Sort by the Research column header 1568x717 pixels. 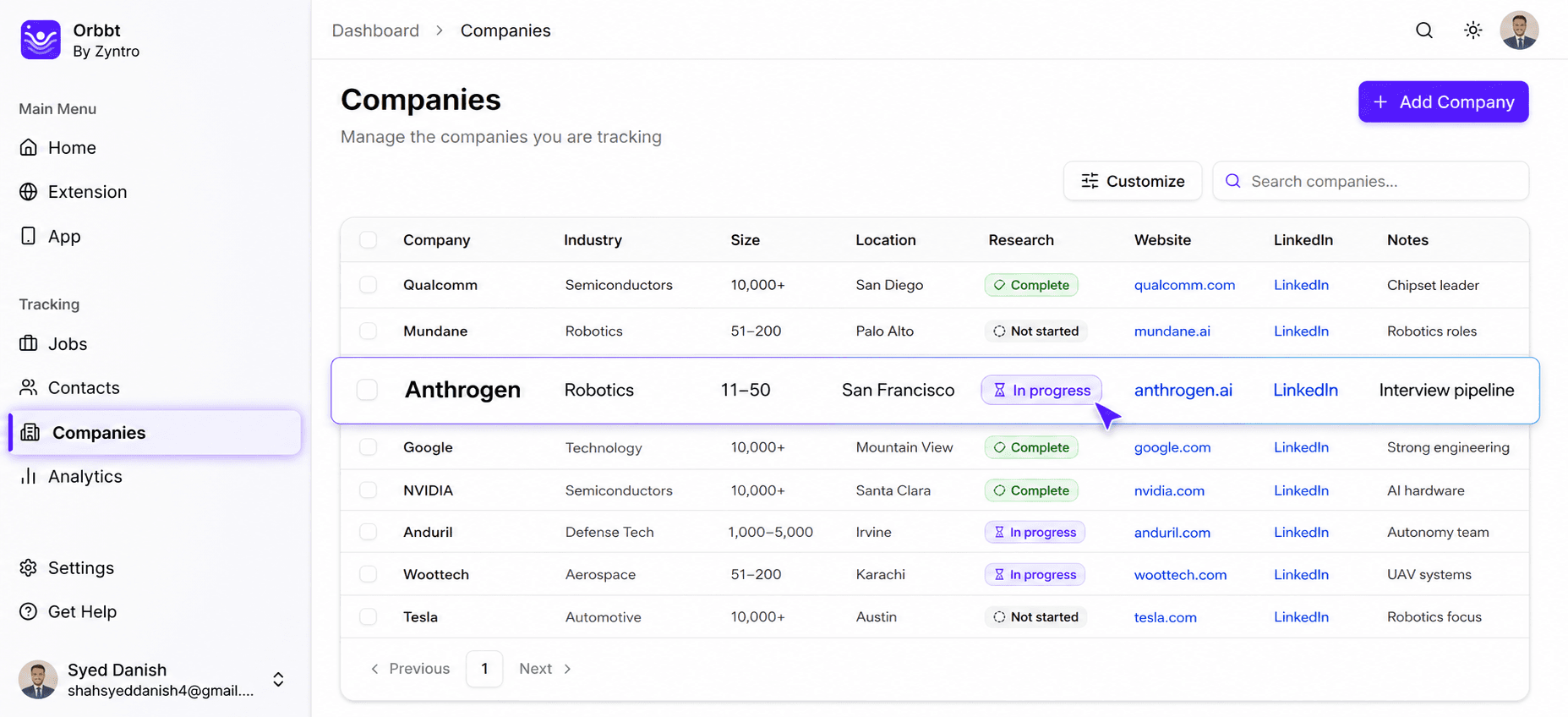(1021, 240)
